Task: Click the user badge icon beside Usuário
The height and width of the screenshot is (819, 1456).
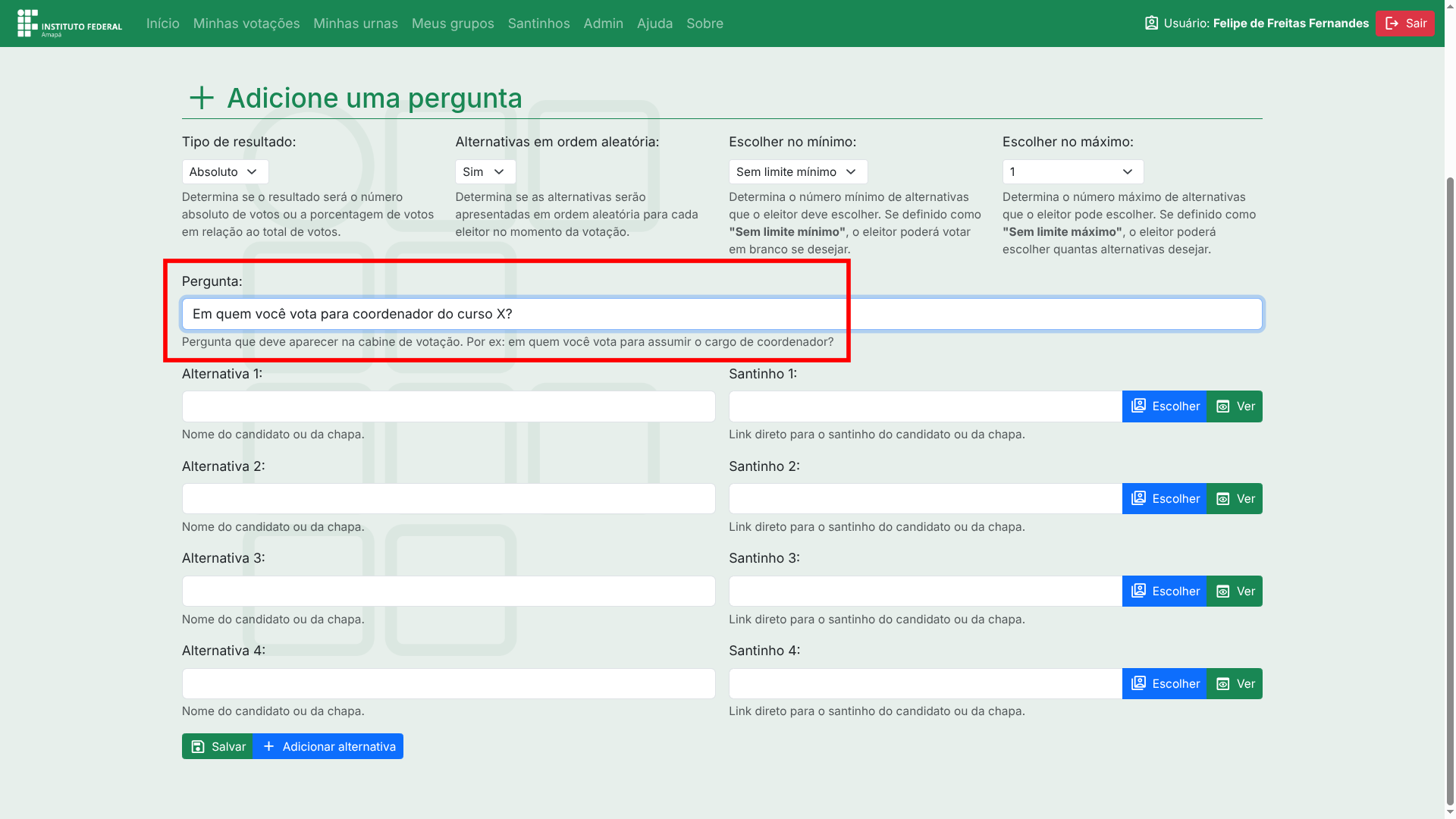Action: pos(1151,24)
